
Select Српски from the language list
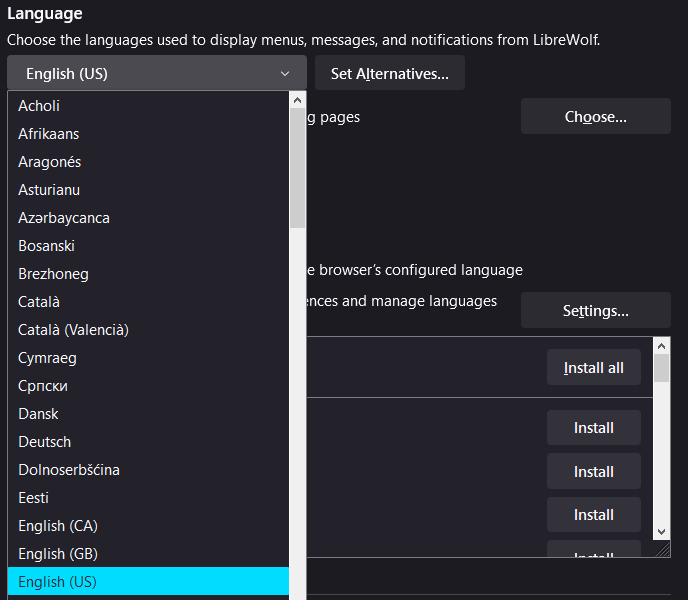point(43,386)
